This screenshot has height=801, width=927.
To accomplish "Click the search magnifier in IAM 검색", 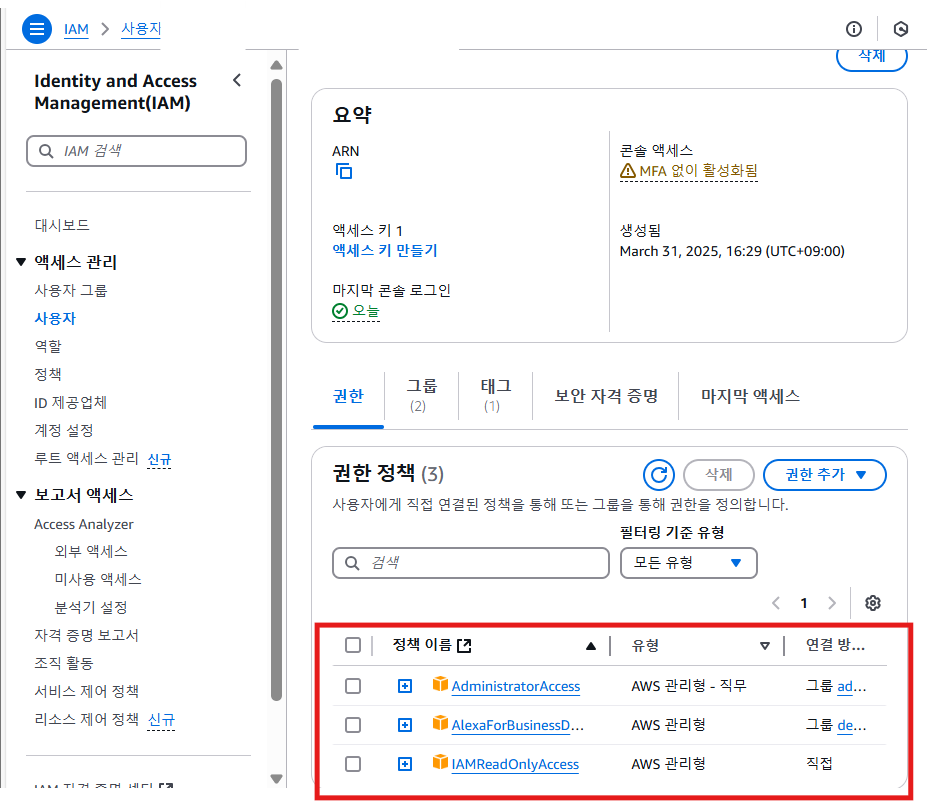I will point(46,151).
